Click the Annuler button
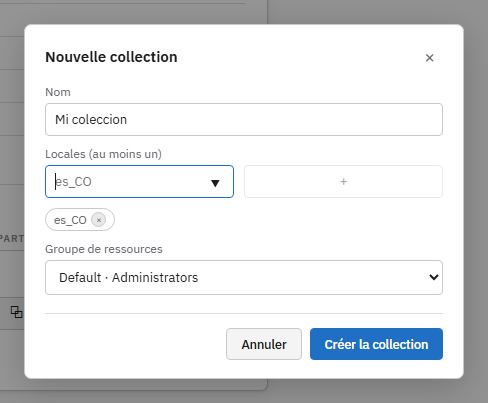 pos(264,344)
